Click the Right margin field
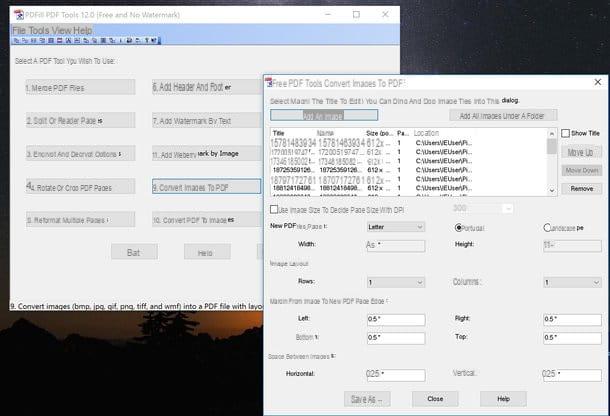 tap(572, 319)
